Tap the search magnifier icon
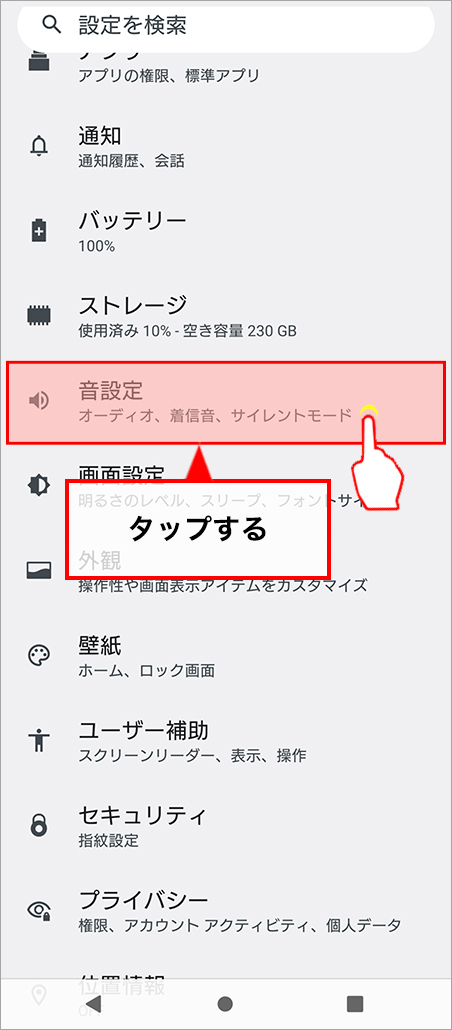The width and height of the screenshot is (452, 1030). (x=51, y=24)
